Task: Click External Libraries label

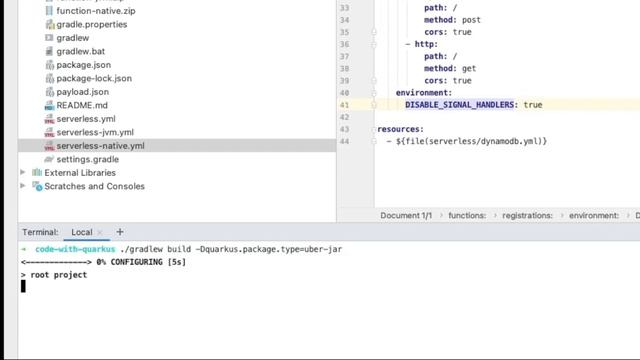Action: pyautogui.click(x=80, y=173)
